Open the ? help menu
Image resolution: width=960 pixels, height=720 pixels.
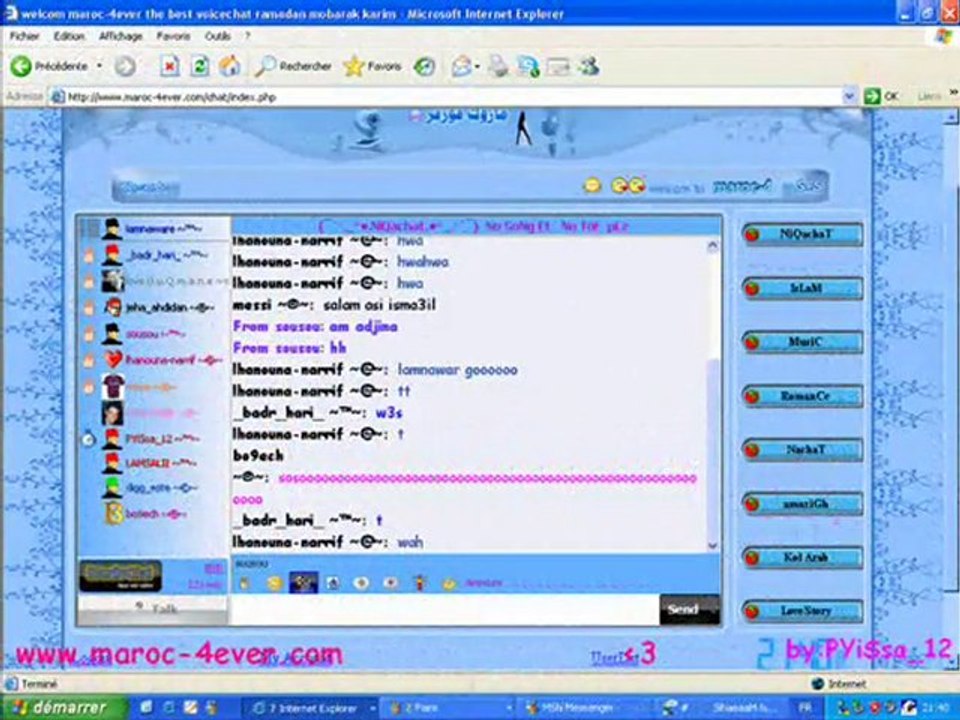(247, 36)
